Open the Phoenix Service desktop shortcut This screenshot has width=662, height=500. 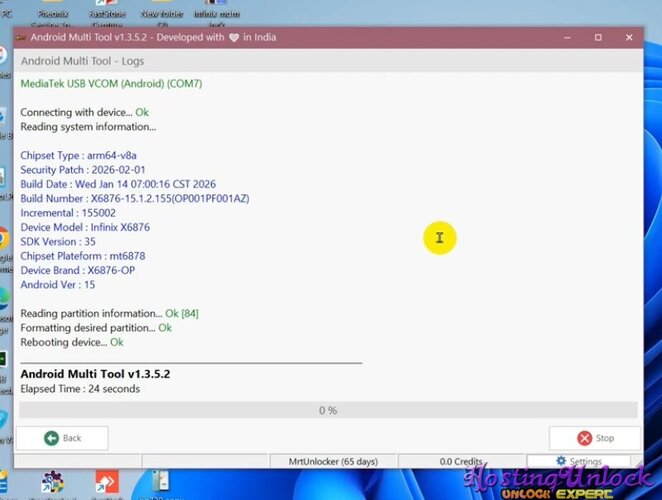[x=55, y=12]
